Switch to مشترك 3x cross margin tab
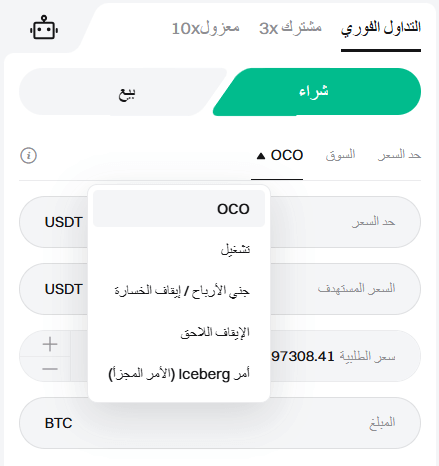This screenshot has height=466, width=439. (290, 28)
